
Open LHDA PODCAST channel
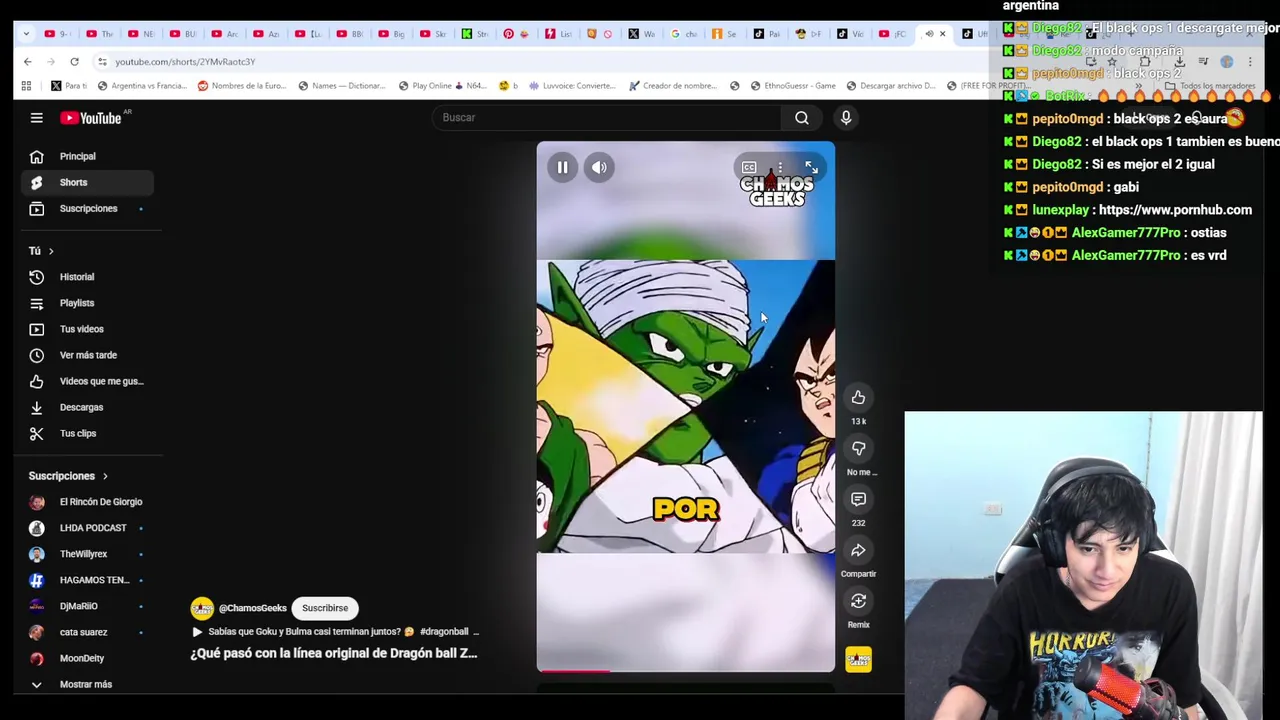point(88,528)
